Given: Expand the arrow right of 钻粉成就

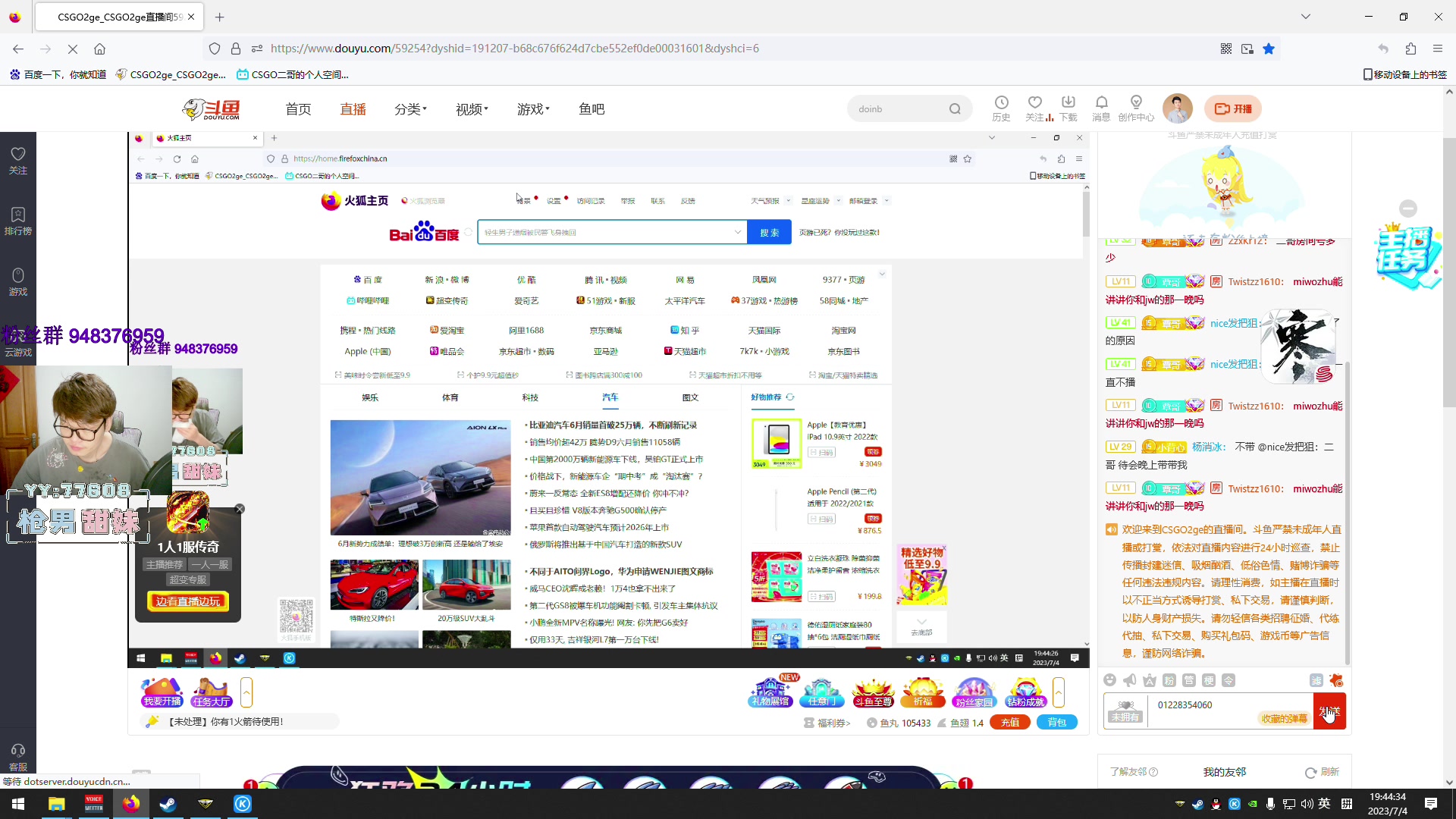Looking at the screenshot, I should pos(1059,692).
